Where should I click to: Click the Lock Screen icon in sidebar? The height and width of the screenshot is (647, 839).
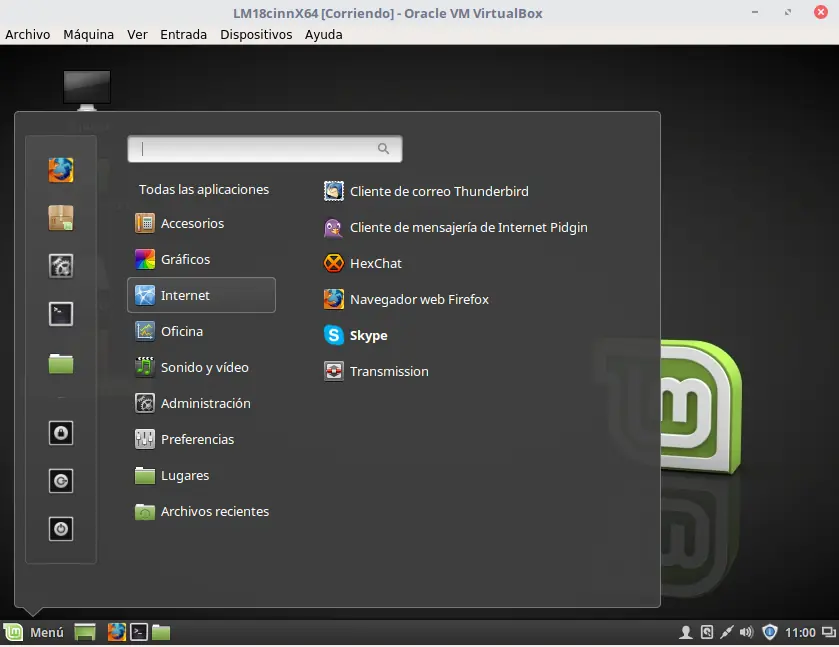(61, 433)
